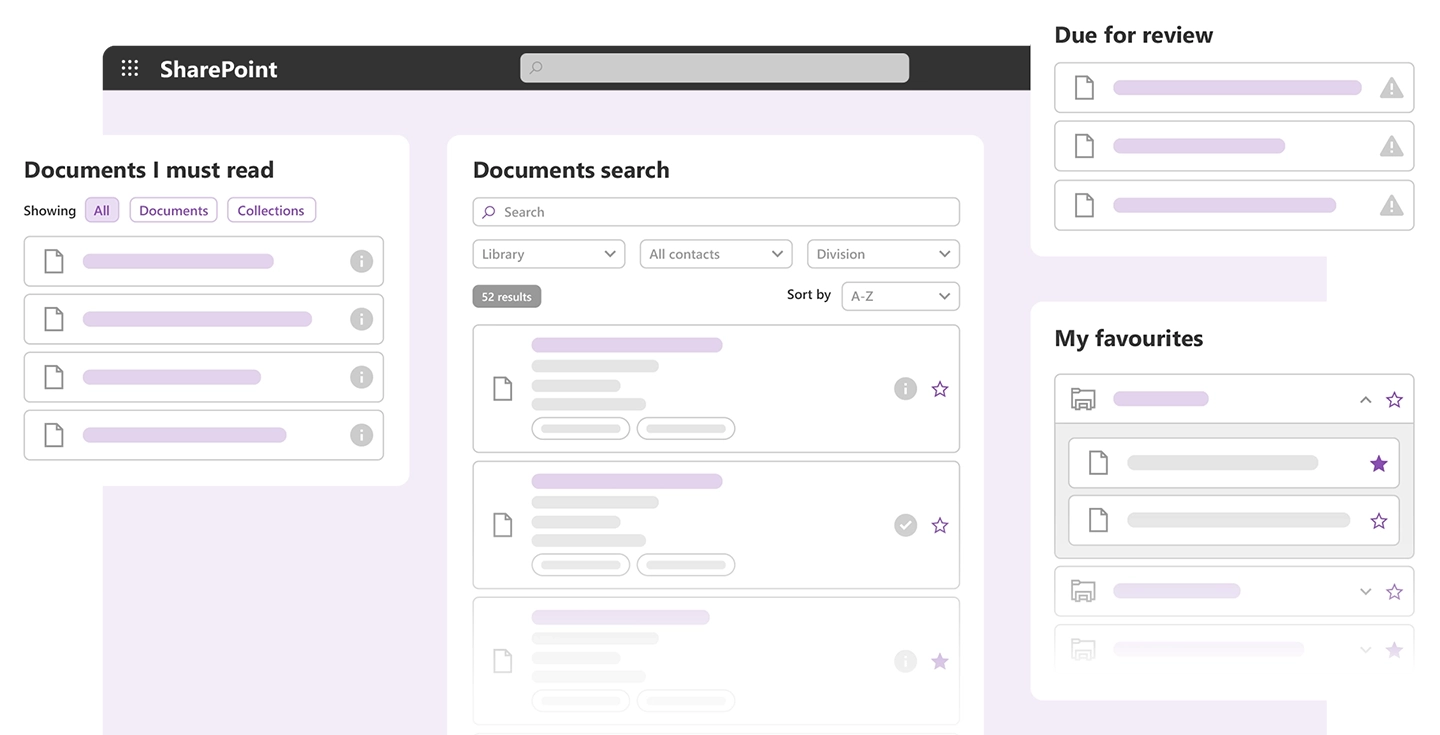Toggle star on second My favourites collection

pyautogui.click(x=1394, y=591)
